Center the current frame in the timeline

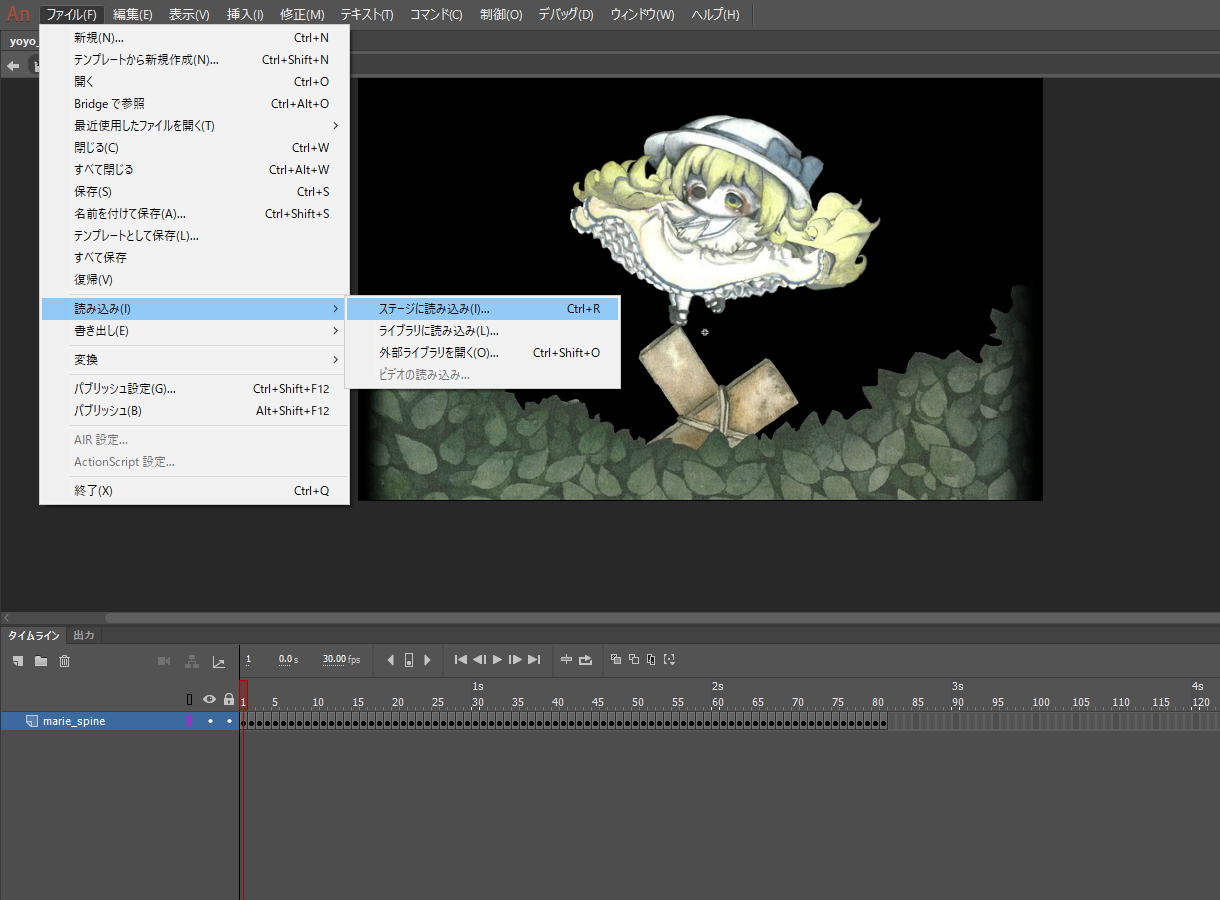tap(566, 660)
